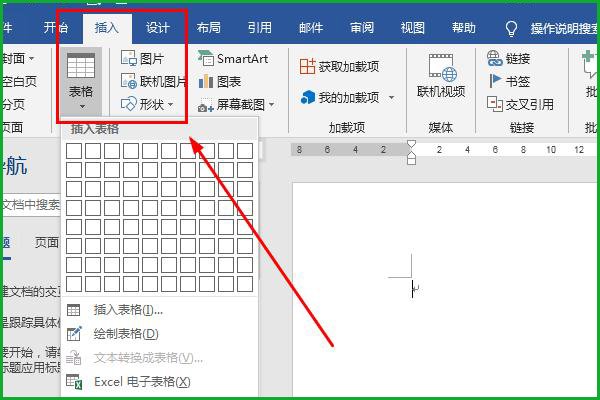This screenshot has height=400, width=600.
Task: Click the first-line indent ruler marker
Action: (411, 144)
